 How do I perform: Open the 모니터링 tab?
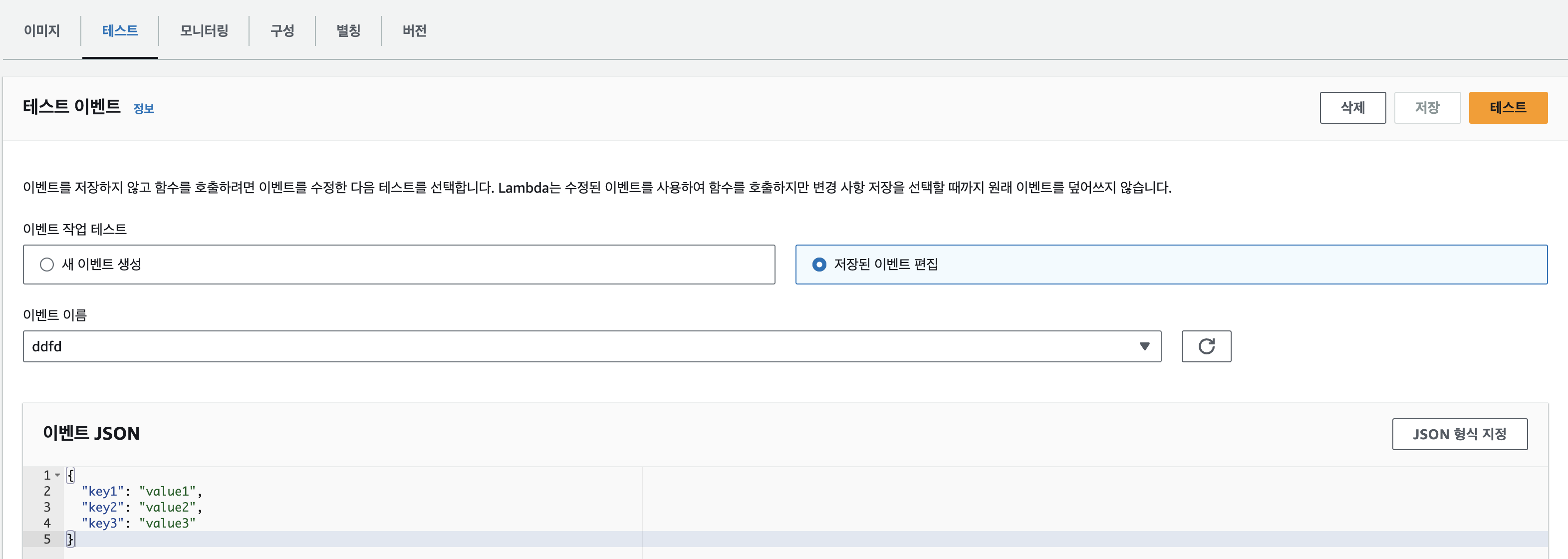204,30
